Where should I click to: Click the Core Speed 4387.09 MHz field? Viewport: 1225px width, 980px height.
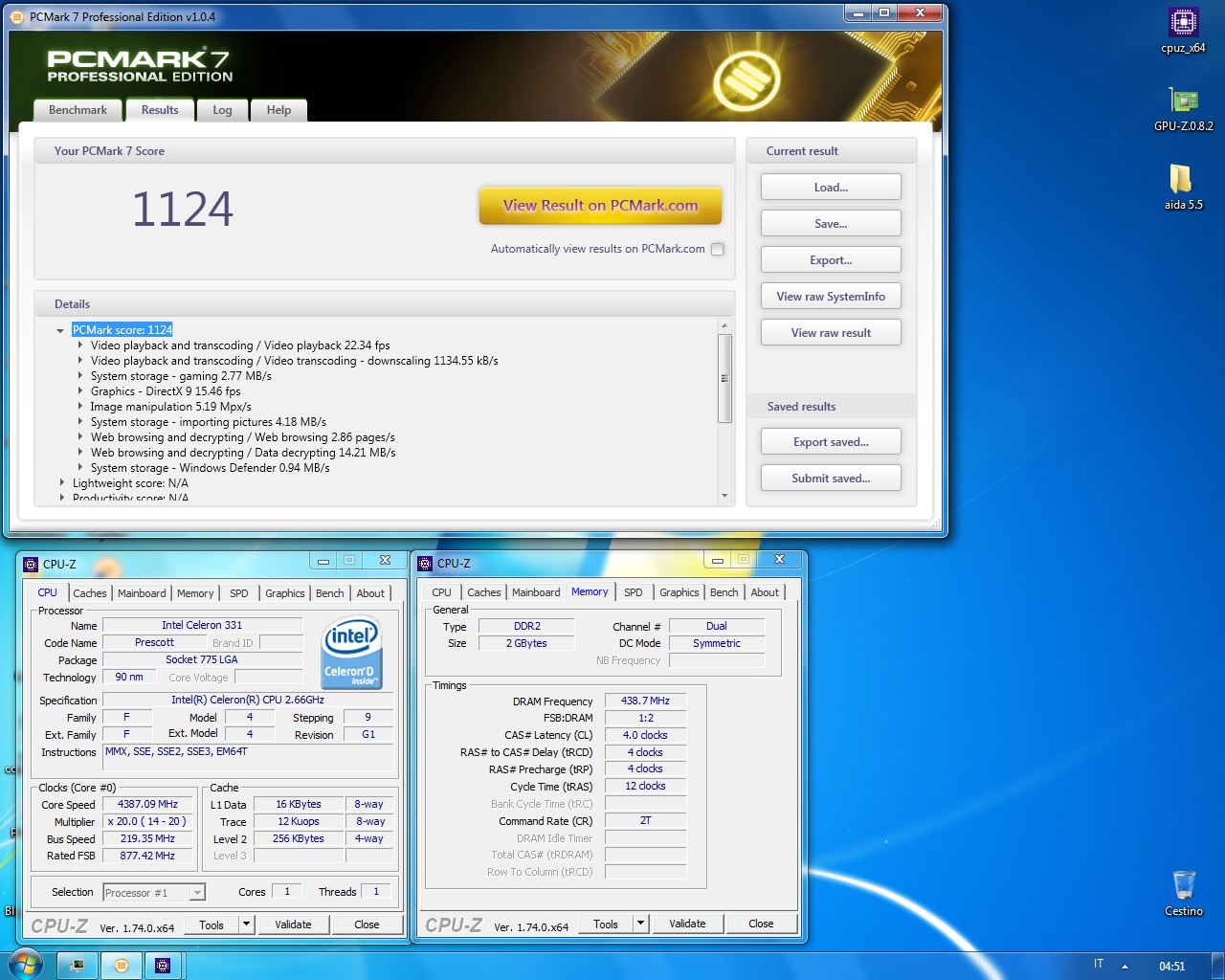point(147,805)
